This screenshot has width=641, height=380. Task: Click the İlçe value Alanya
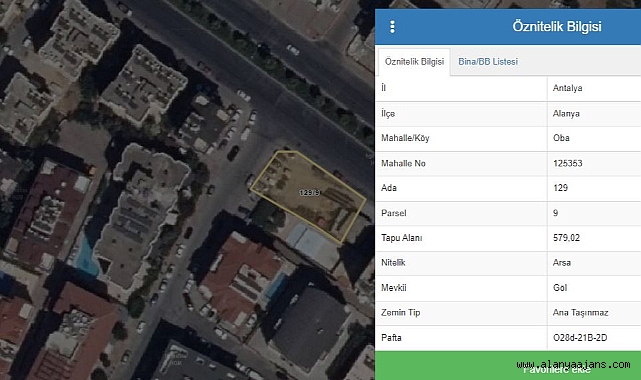(x=566, y=114)
